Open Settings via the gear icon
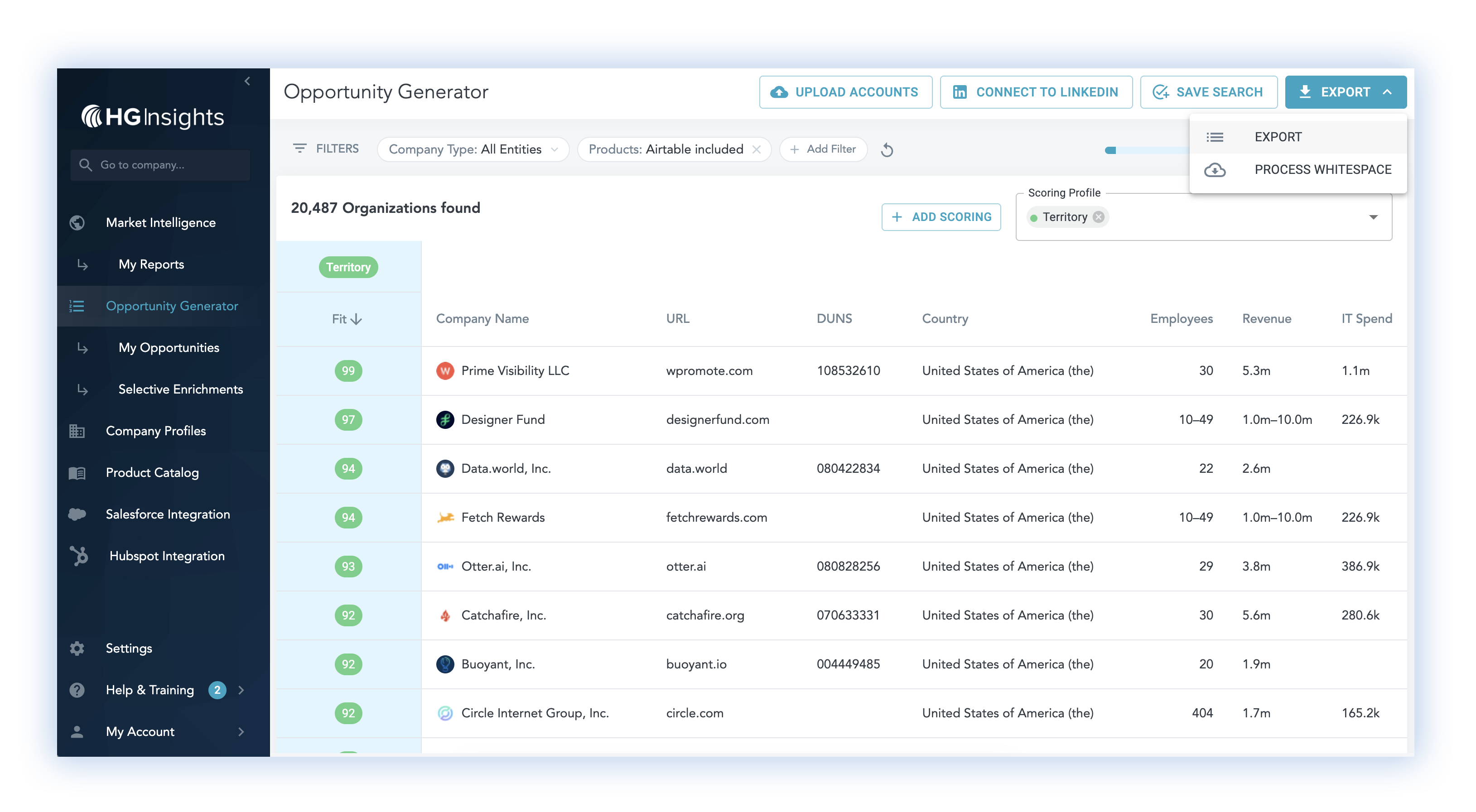 tap(77, 648)
